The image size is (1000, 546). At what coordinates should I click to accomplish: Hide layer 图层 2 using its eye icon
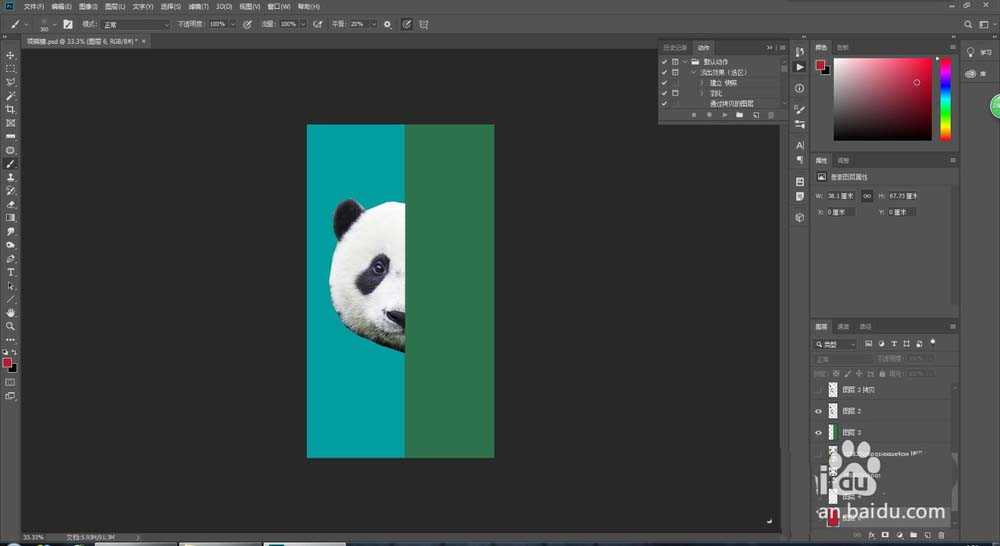pyautogui.click(x=819, y=411)
